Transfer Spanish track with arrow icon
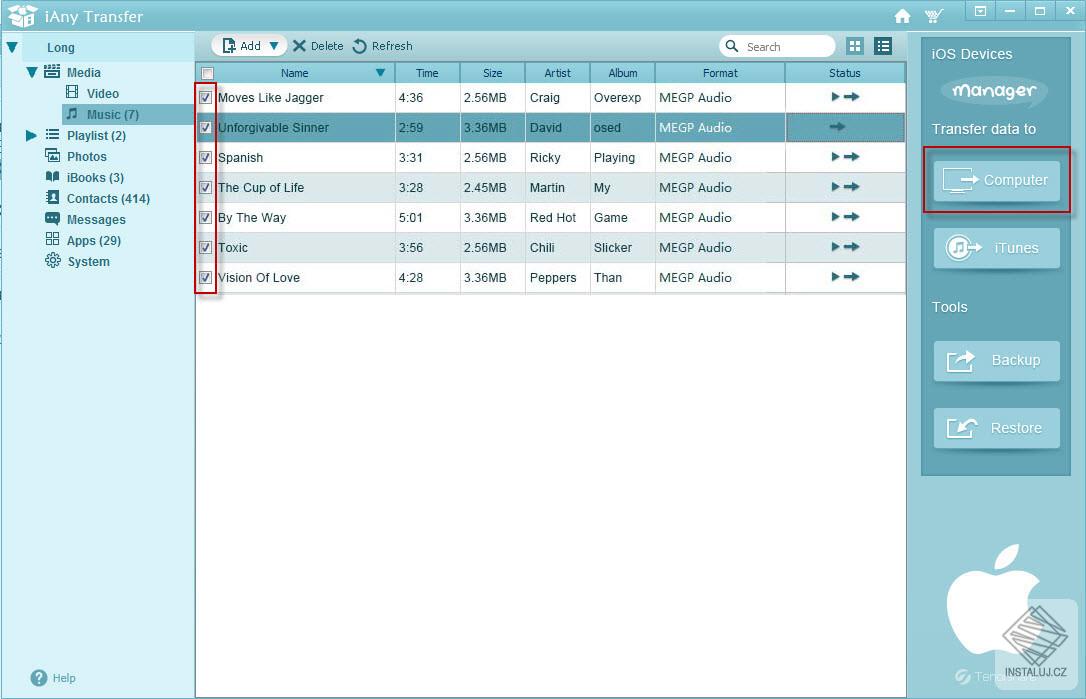 (x=852, y=157)
